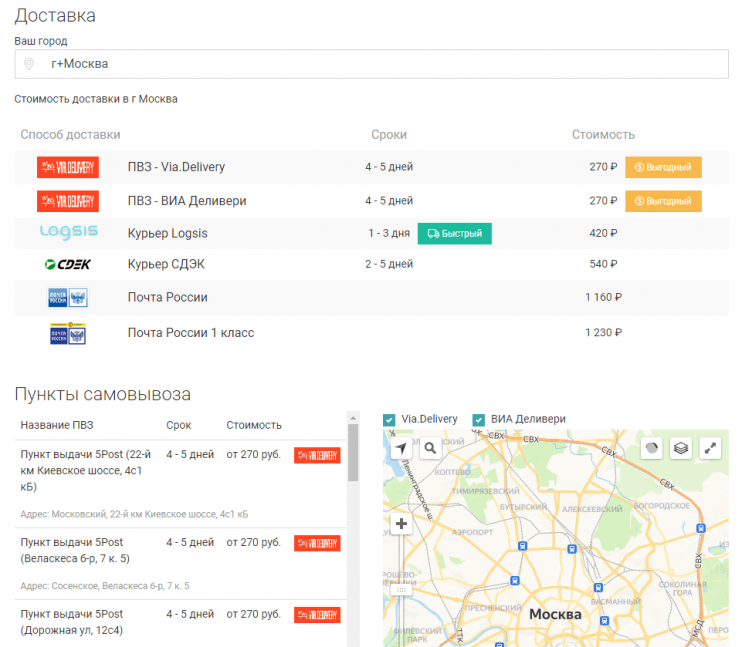Click the geolocation arrow on the map
Screen dimensions: 752x647
pos(401,448)
